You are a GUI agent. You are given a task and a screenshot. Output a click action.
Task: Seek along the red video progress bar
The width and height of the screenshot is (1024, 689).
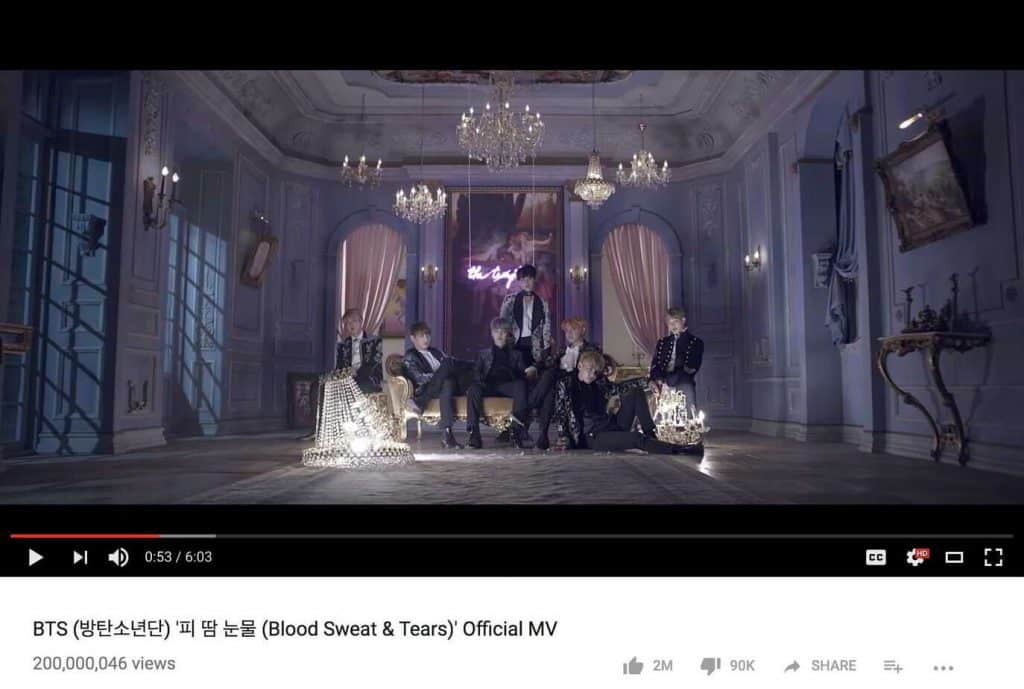click(85, 536)
